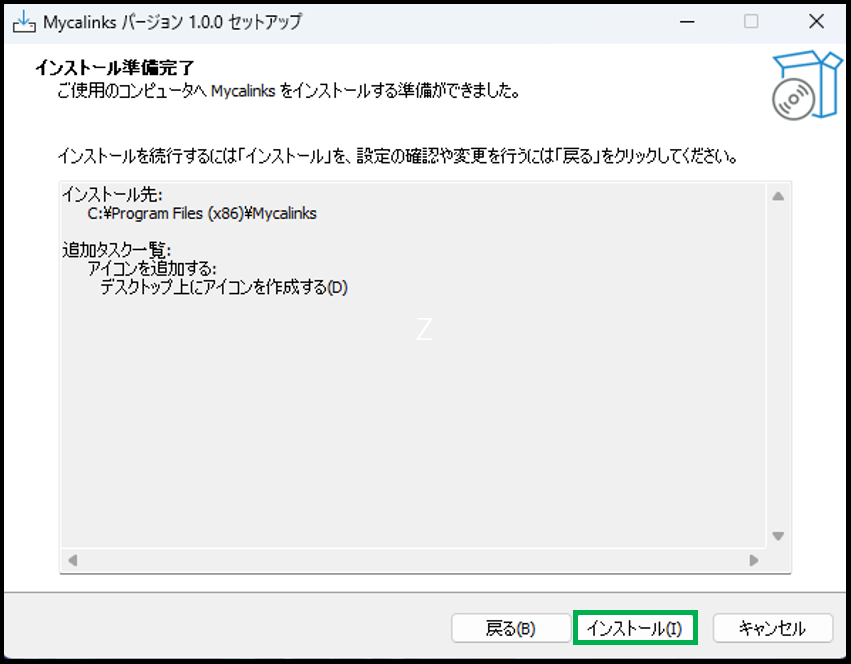
Task: Click the デスクトップ上にアイコンを作成する(D) line
Action: [x=223, y=288]
